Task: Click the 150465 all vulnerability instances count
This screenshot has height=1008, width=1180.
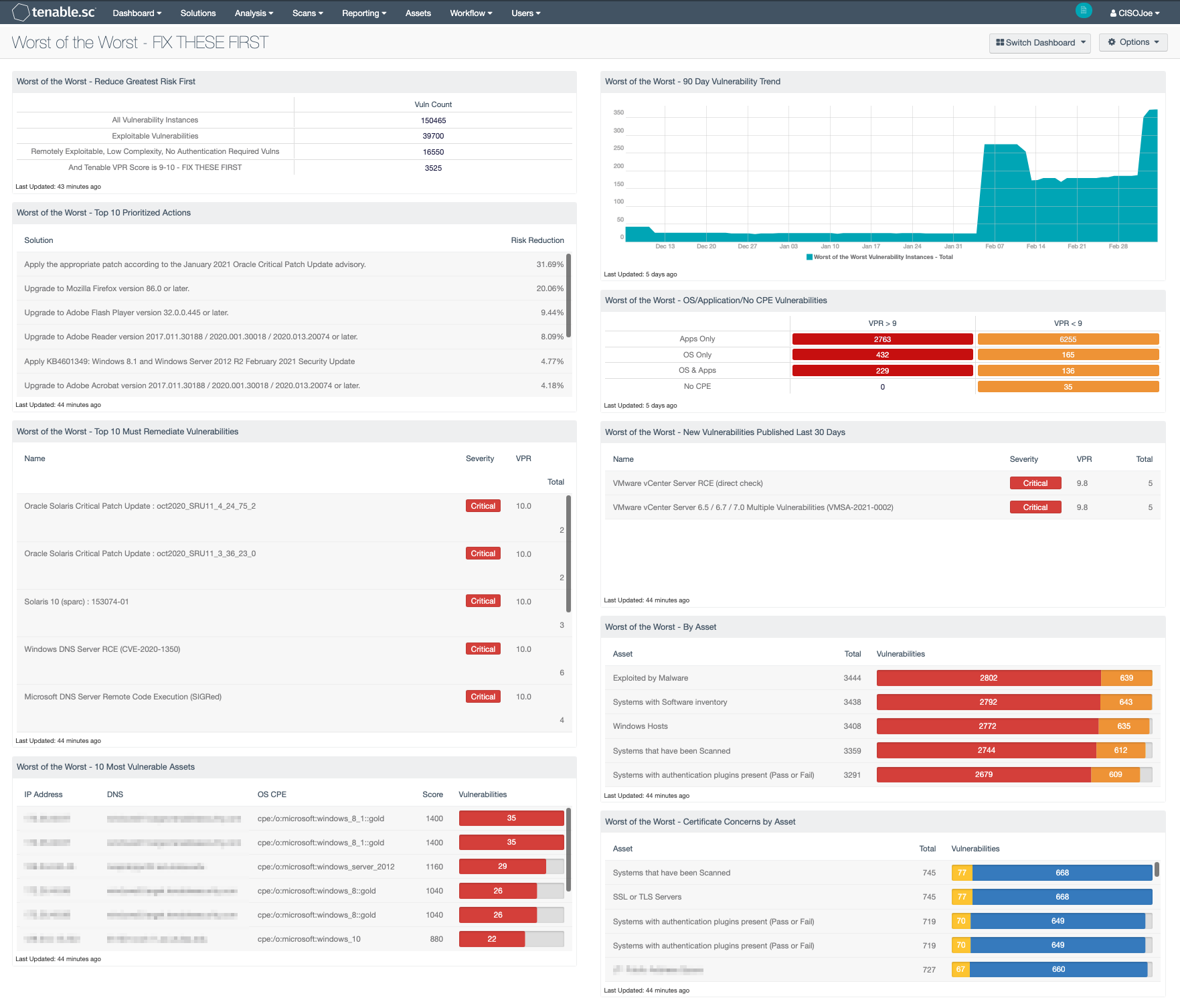Action: point(433,120)
